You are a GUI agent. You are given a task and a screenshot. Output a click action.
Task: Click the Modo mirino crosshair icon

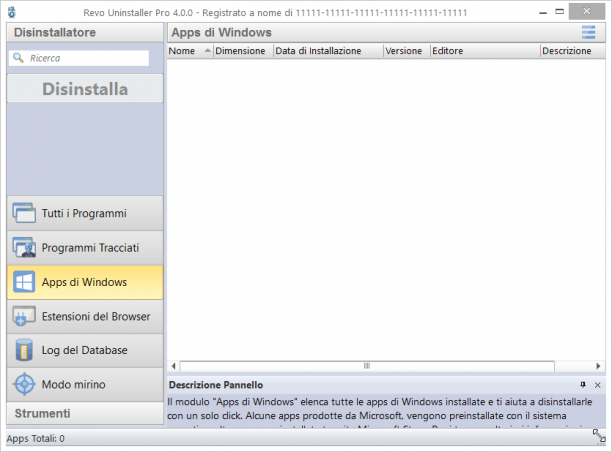pos(24,384)
